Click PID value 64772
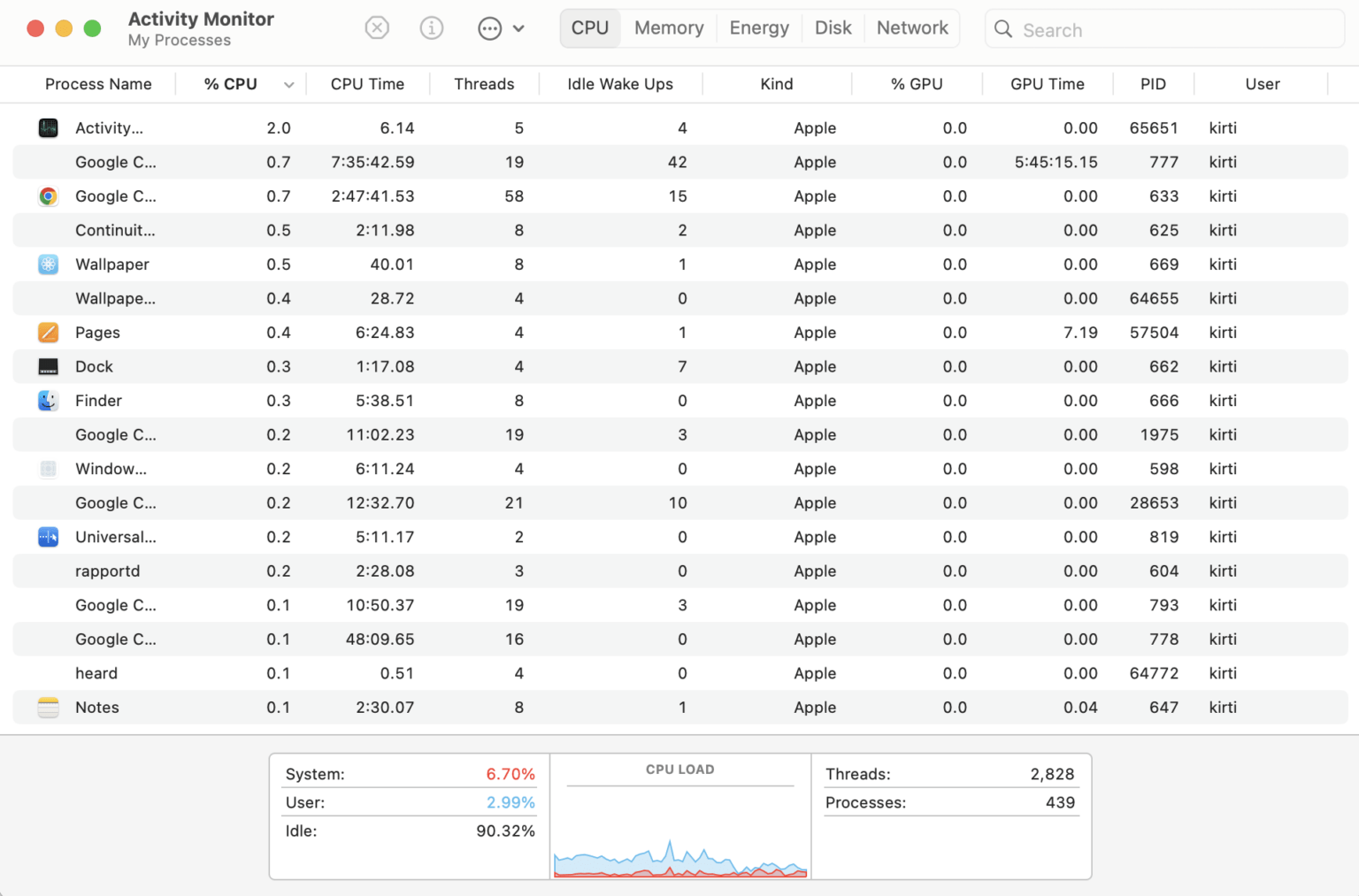Viewport: 1359px width, 896px height. (1154, 673)
